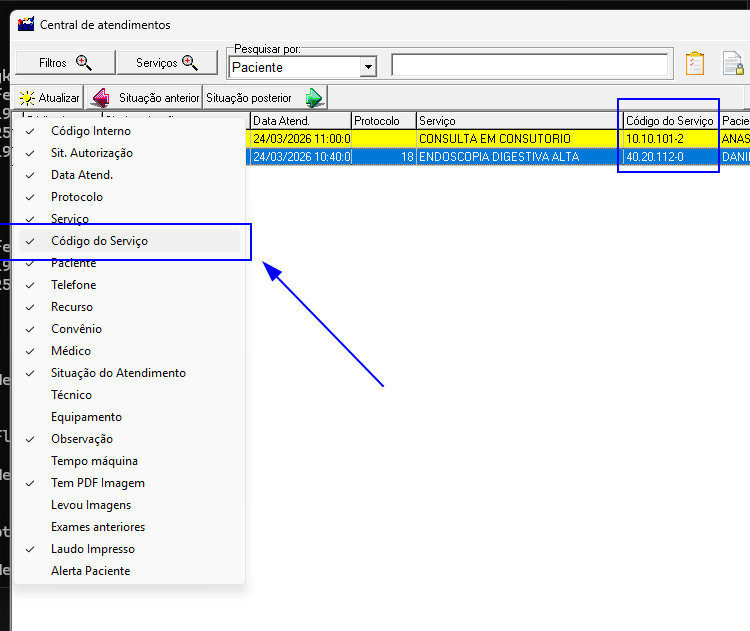Click Situação posterior button

point(249,98)
